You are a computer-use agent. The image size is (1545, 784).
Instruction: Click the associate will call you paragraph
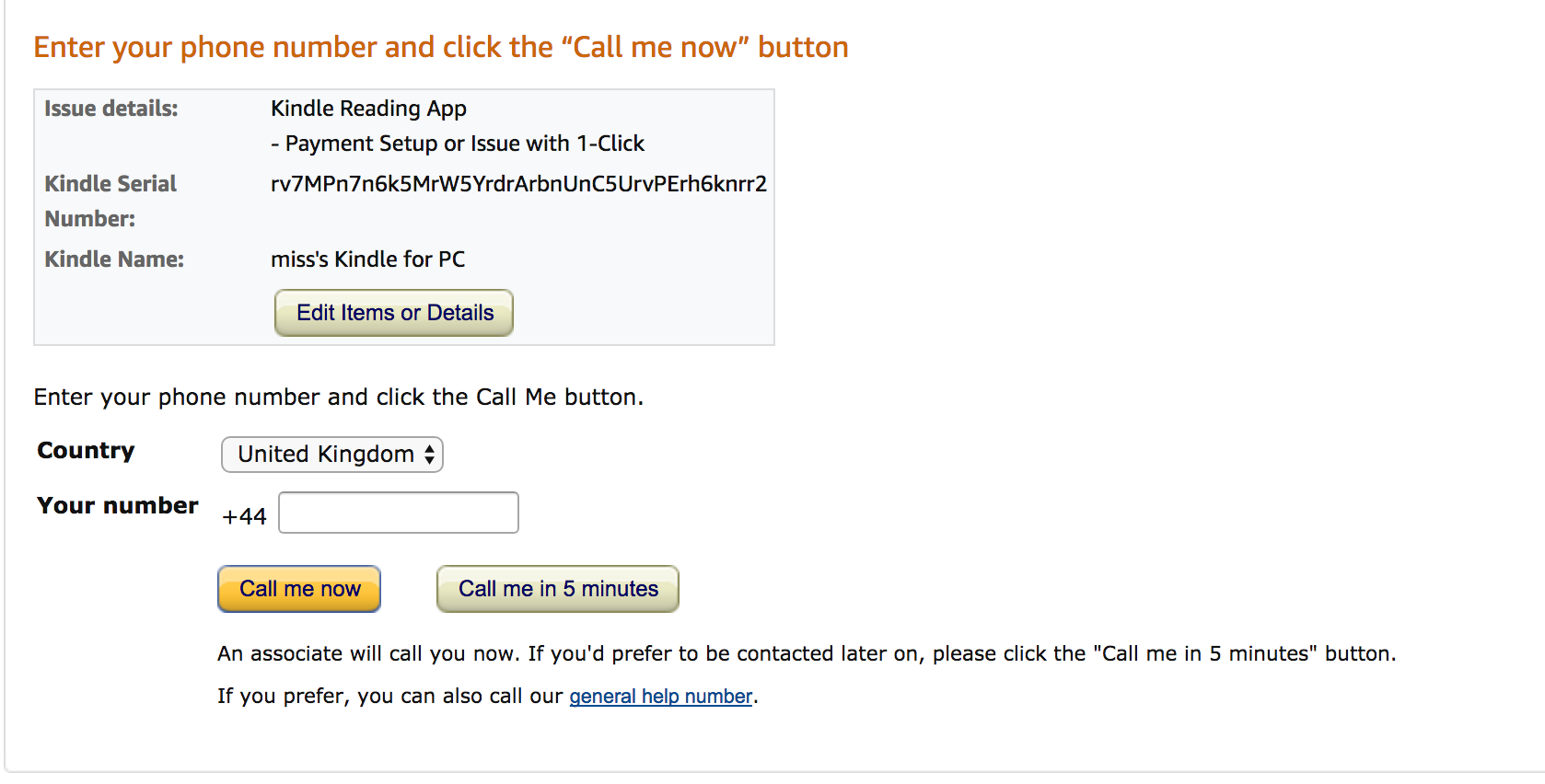(806, 654)
